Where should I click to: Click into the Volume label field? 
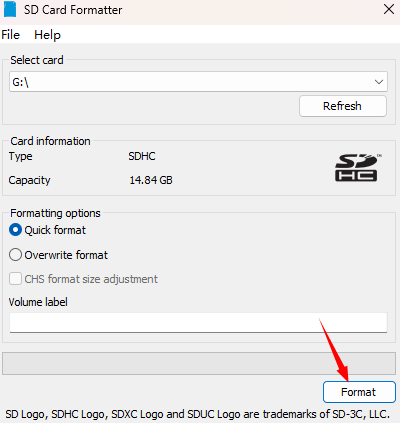[x=198, y=322]
